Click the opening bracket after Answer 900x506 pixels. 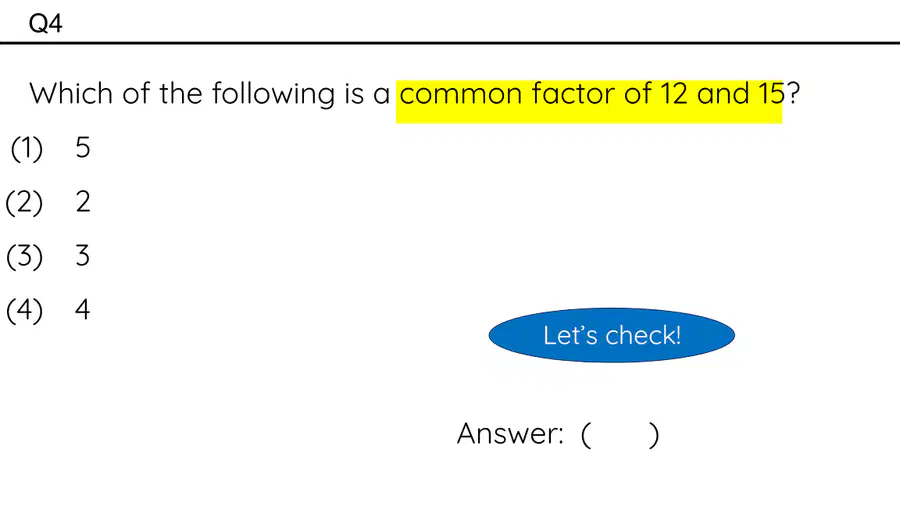click(x=586, y=435)
